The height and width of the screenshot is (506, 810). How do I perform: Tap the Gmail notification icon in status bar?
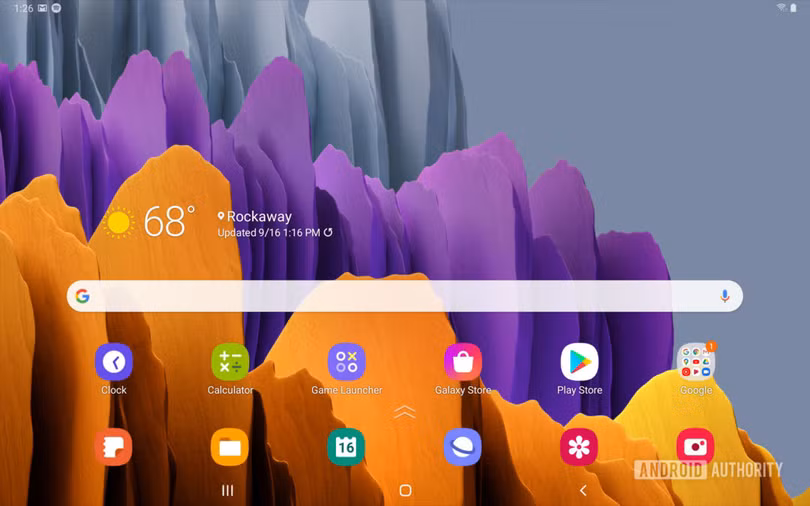coord(43,8)
